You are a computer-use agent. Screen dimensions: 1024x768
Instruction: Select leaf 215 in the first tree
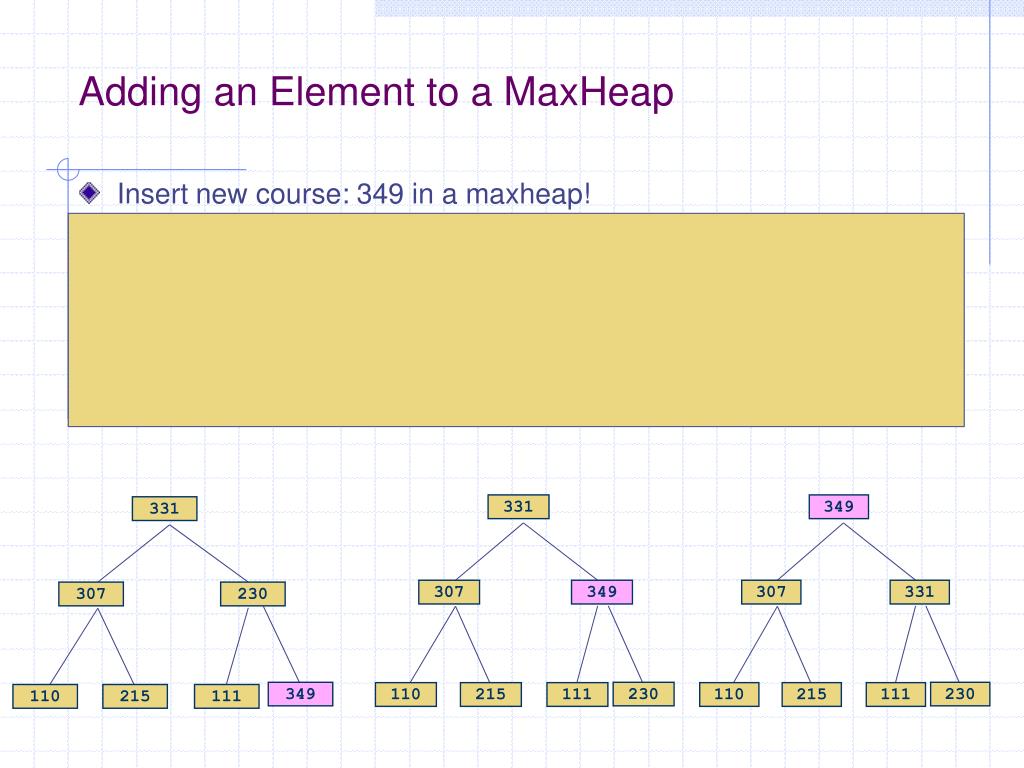(x=135, y=696)
